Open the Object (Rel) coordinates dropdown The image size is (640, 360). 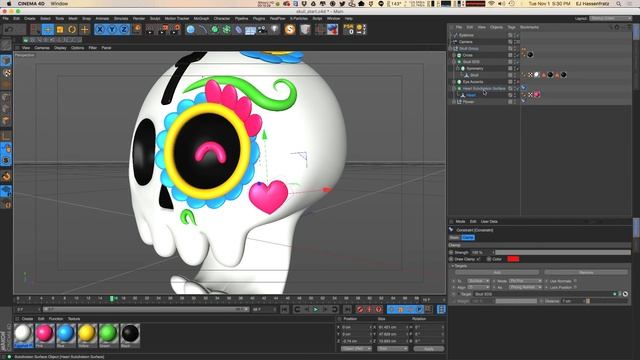click(356, 349)
